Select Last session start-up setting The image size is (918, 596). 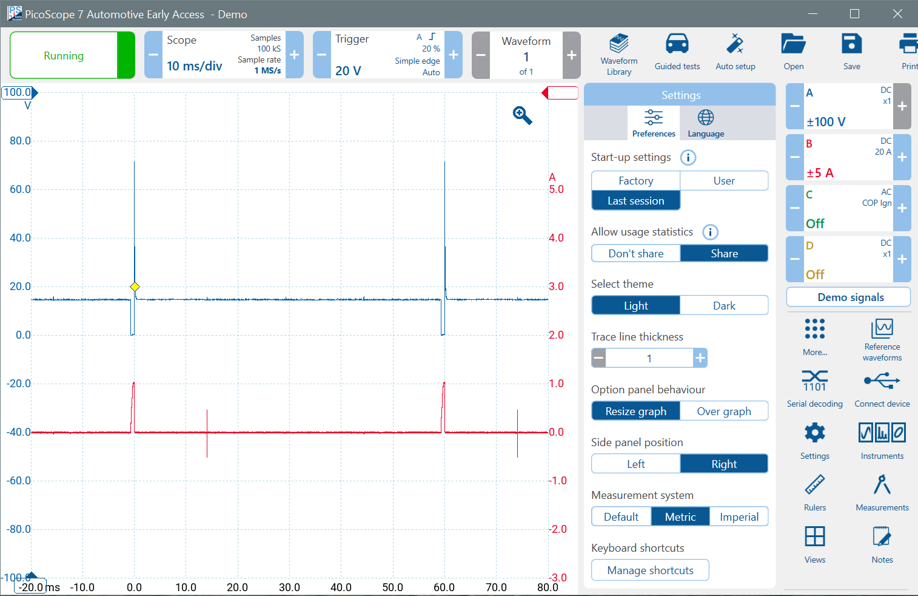tap(636, 201)
